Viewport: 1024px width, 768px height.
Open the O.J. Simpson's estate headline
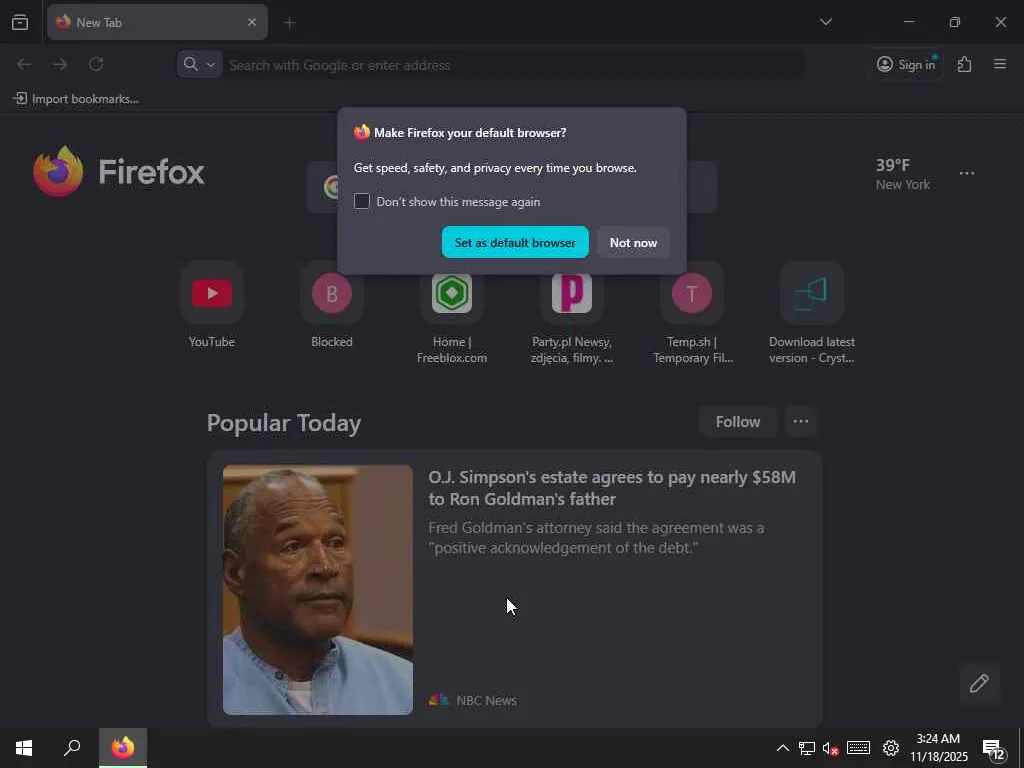click(612, 488)
